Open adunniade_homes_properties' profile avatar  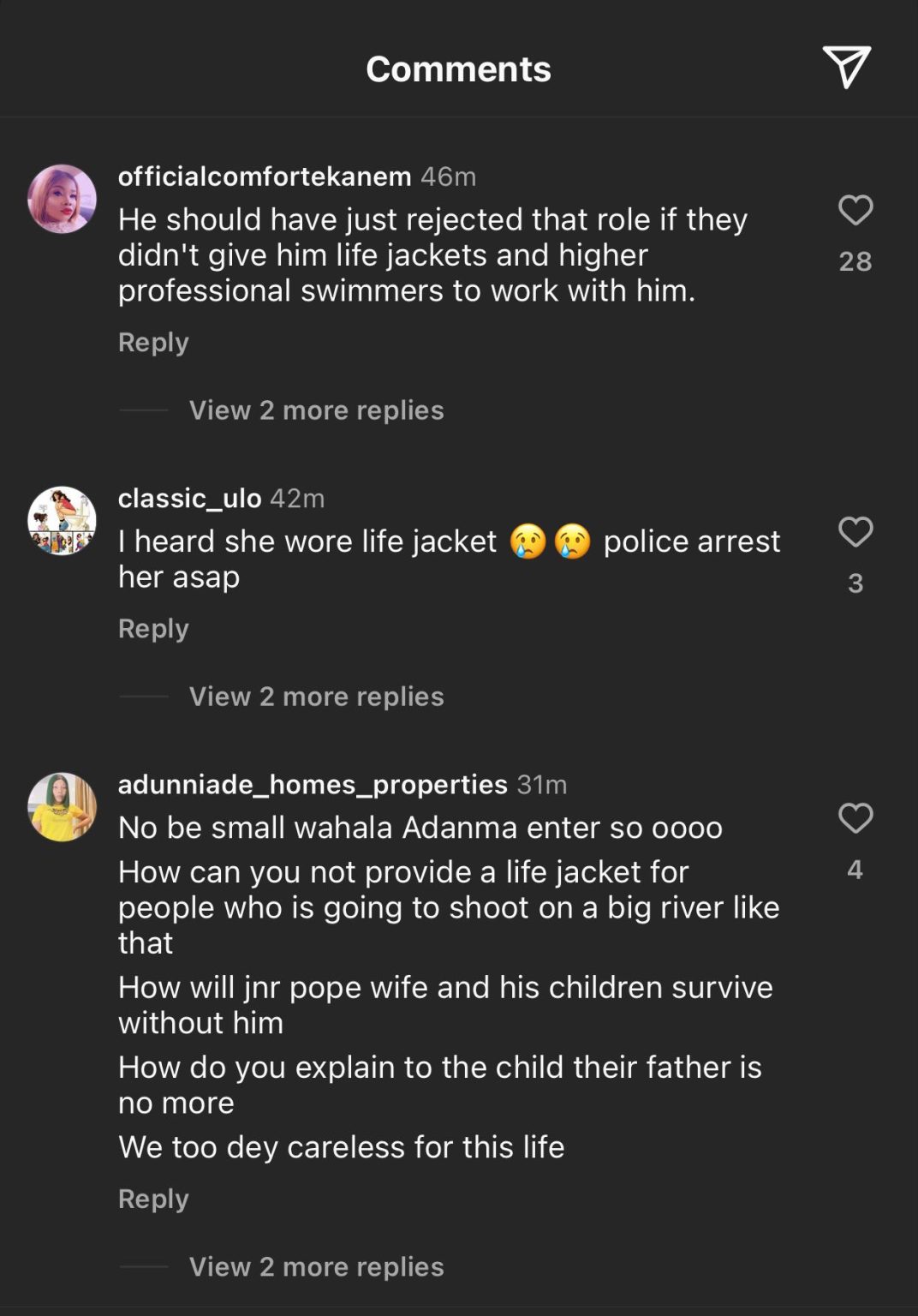pos(62,807)
